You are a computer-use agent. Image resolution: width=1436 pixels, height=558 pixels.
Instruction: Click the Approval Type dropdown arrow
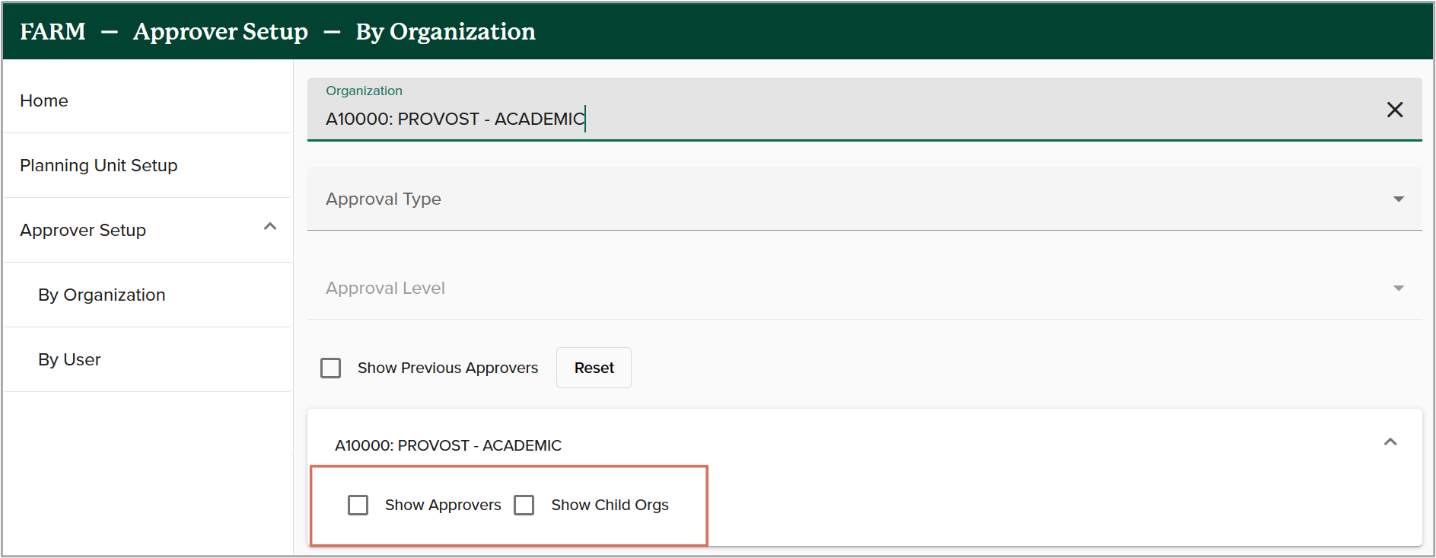point(1398,199)
